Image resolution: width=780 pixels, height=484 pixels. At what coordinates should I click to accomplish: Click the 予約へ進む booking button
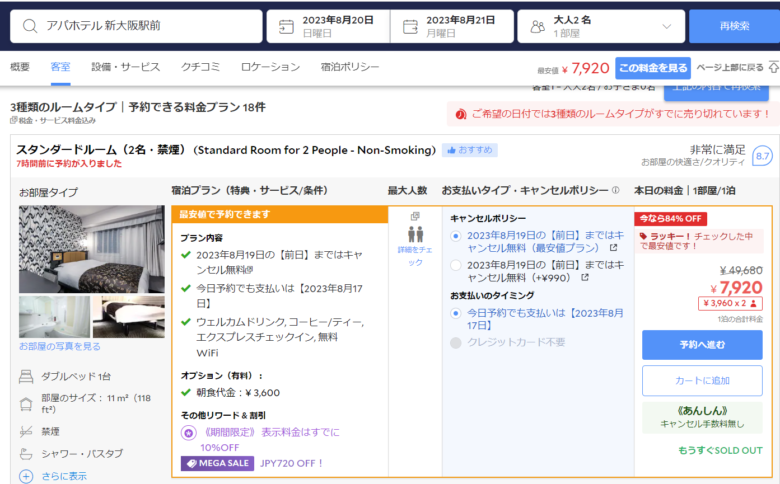click(x=702, y=344)
